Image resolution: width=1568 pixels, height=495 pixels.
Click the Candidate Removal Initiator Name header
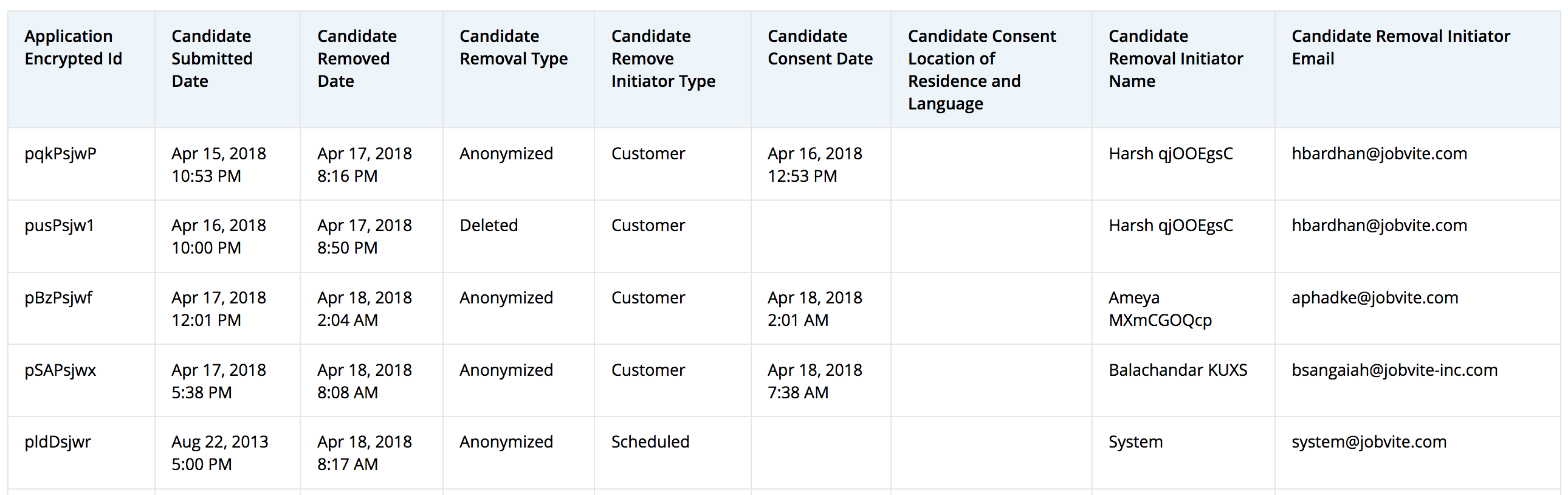(1175, 58)
